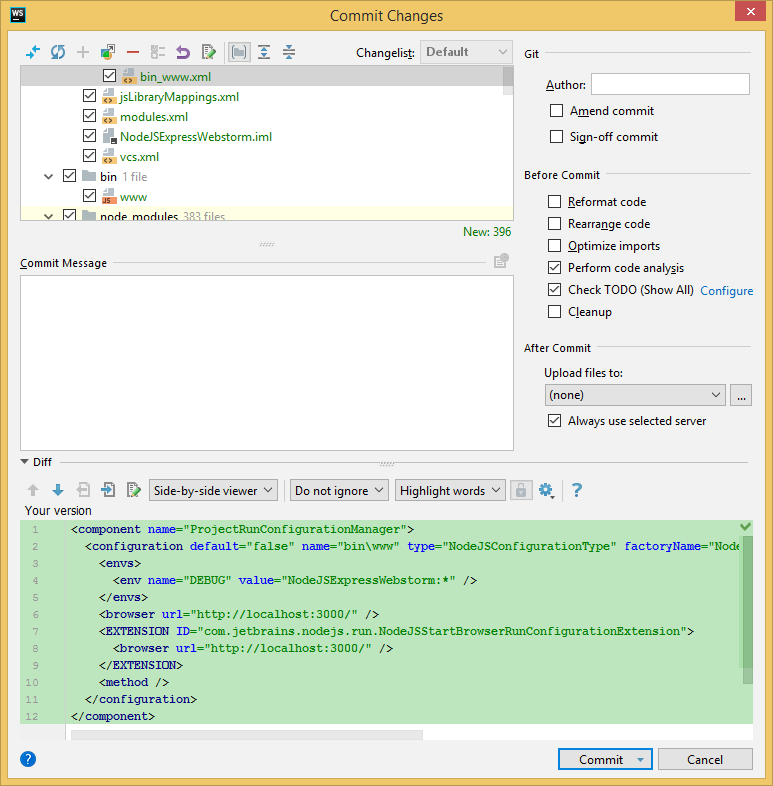The width and height of the screenshot is (773, 786).
Task: Click Collapse All in the changes toolbar
Action: [x=289, y=52]
